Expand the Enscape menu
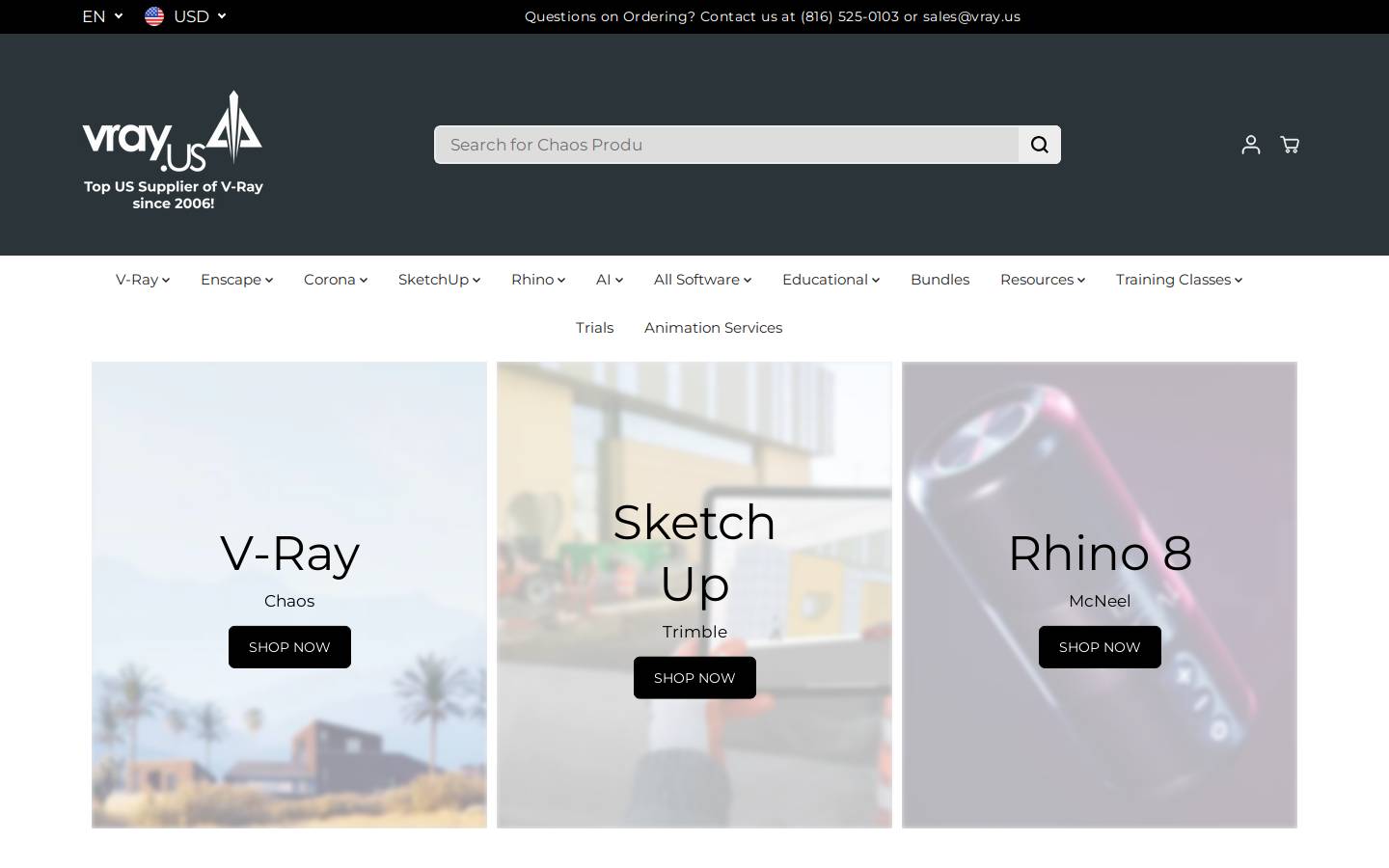The image size is (1389, 868). (x=236, y=280)
